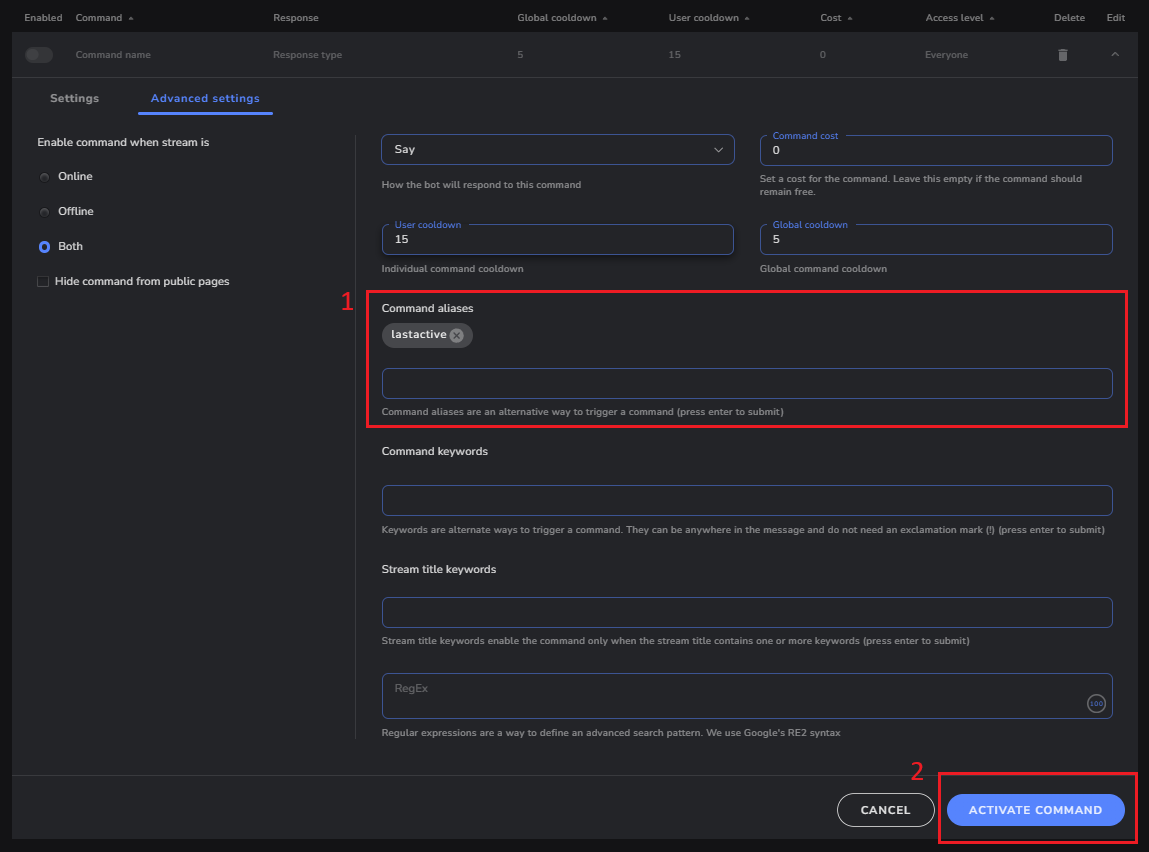This screenshot has width=1149, height=852.
Task: Focus the Command keywords input field
Action: pos(746,500)
